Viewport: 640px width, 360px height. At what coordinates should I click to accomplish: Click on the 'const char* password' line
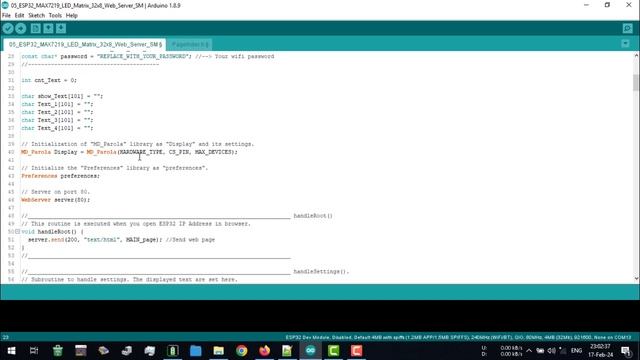pyautogui.click(x=148, y=56)
